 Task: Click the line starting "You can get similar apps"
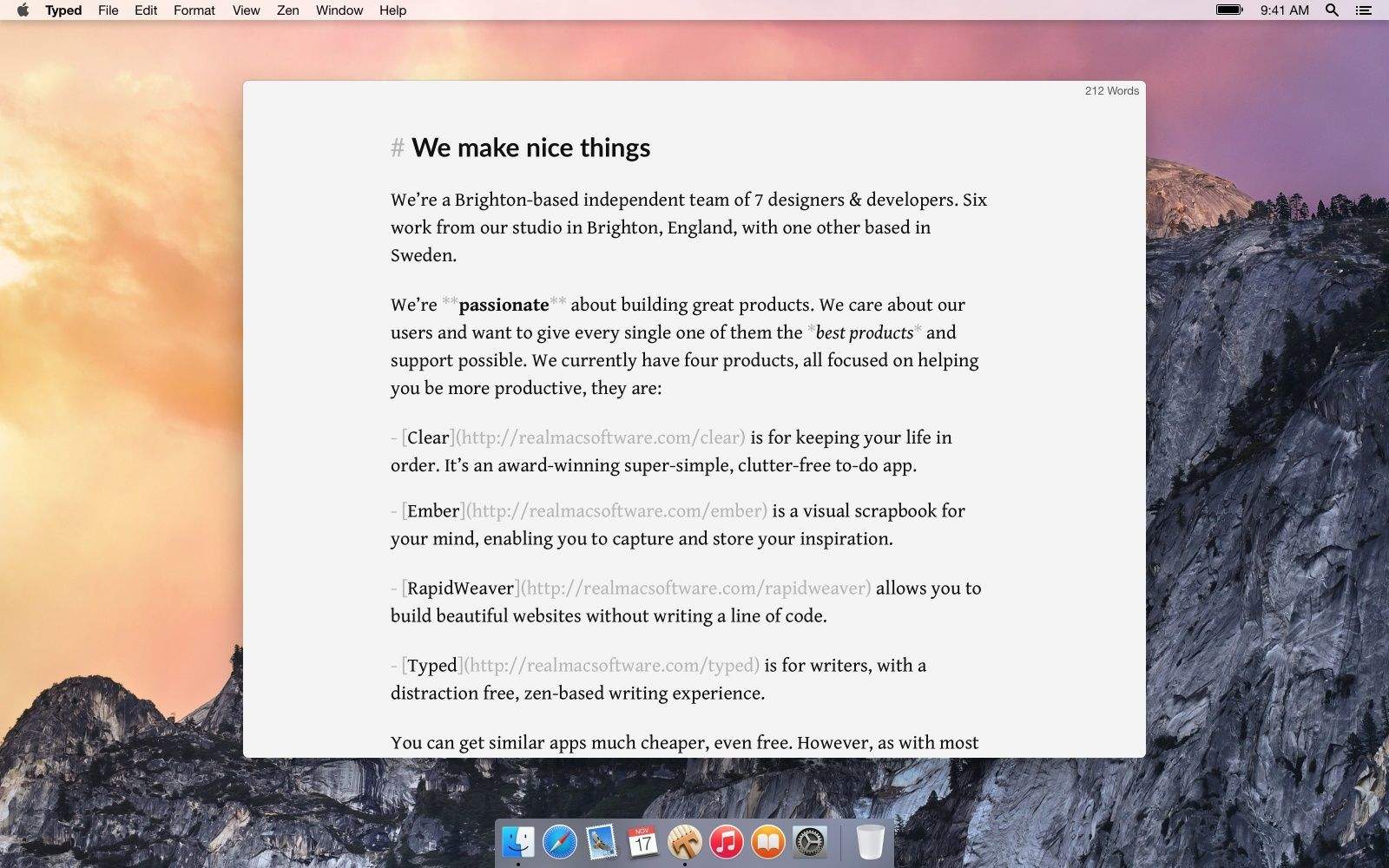point(685,744)
